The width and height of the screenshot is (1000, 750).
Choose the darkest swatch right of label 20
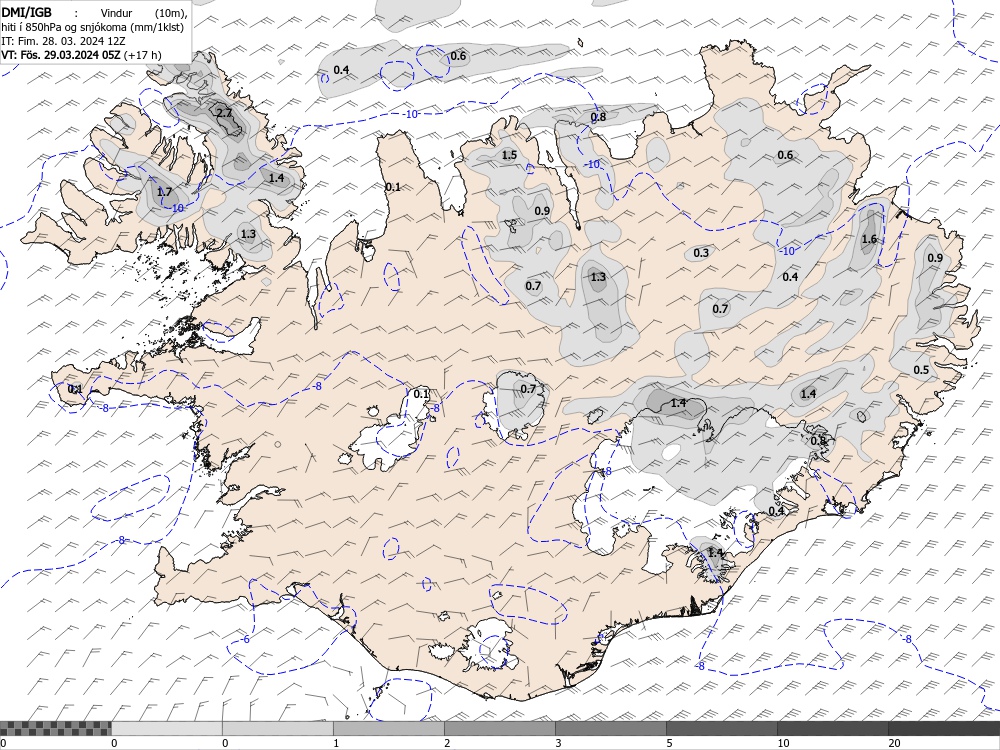click(944, 728)
